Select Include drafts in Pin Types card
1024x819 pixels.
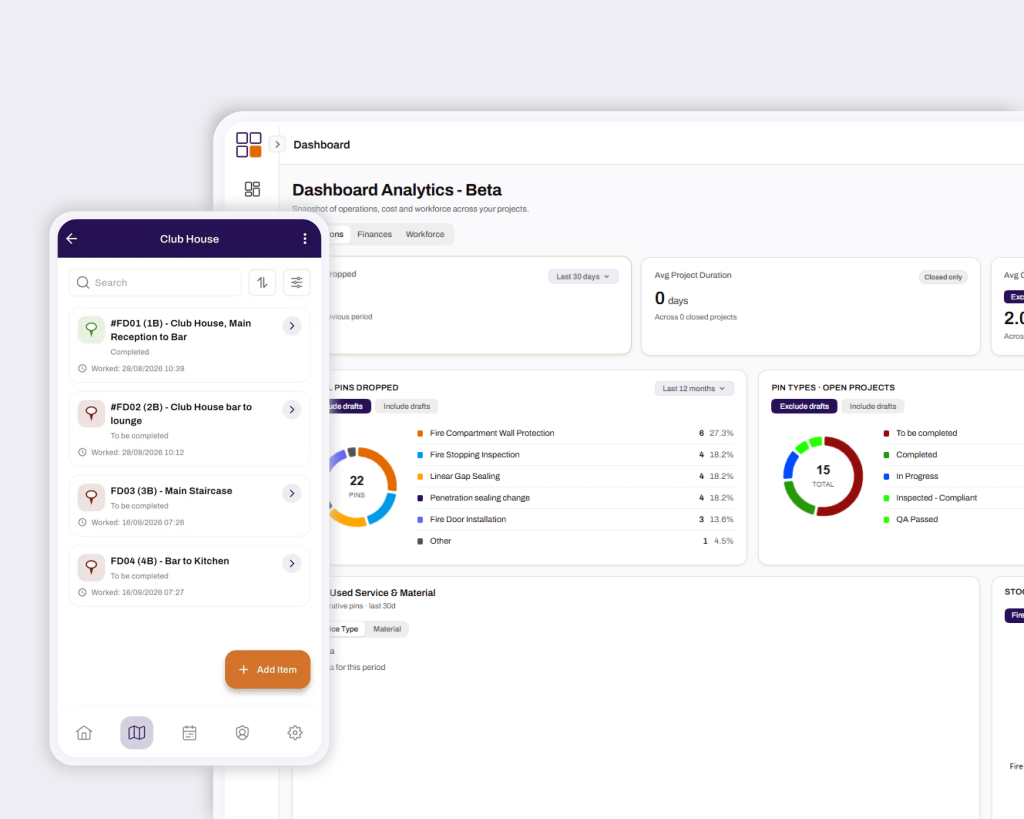(872, 406)
